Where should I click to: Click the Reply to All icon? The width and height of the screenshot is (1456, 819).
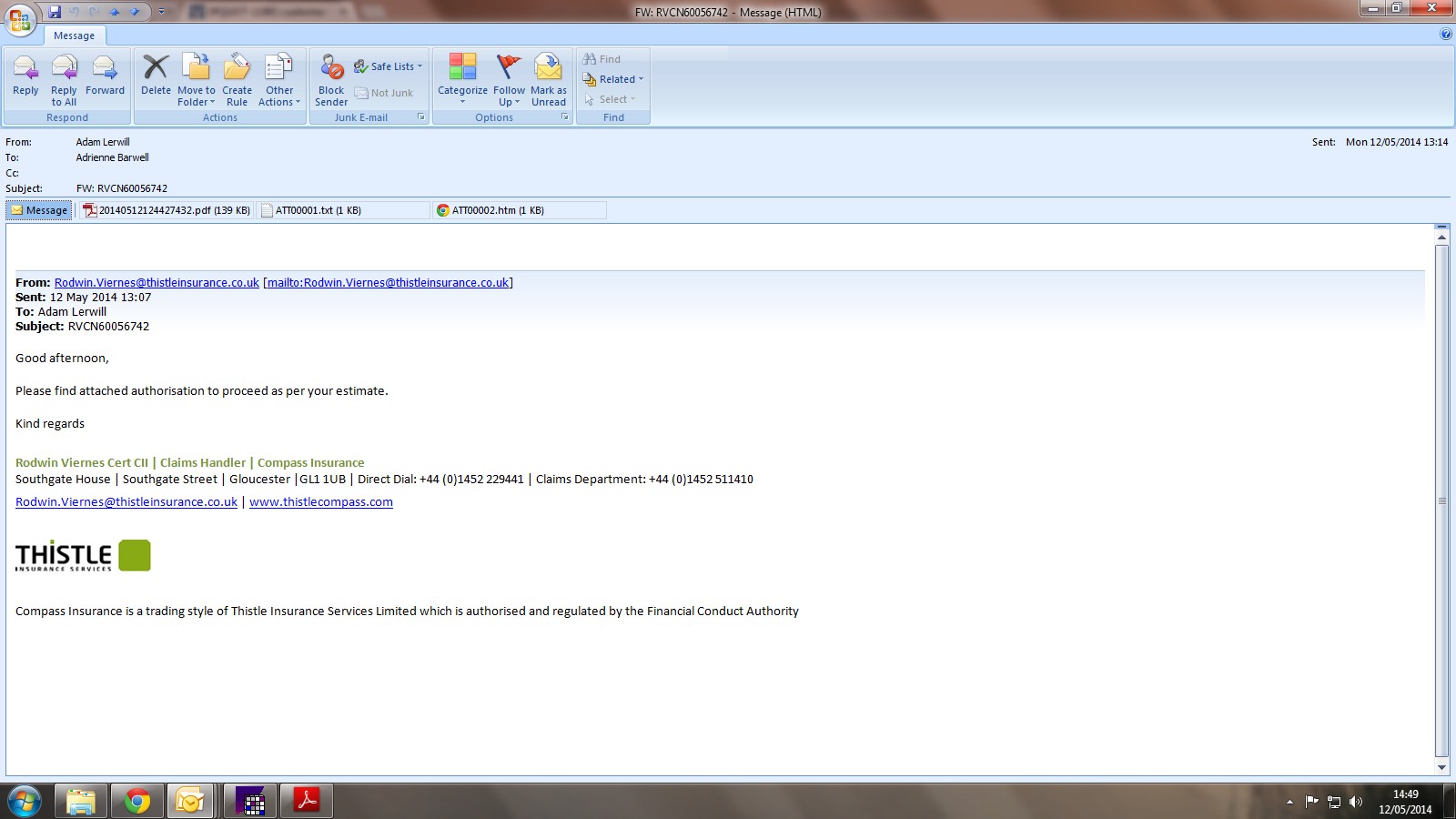tap(64, 67)
